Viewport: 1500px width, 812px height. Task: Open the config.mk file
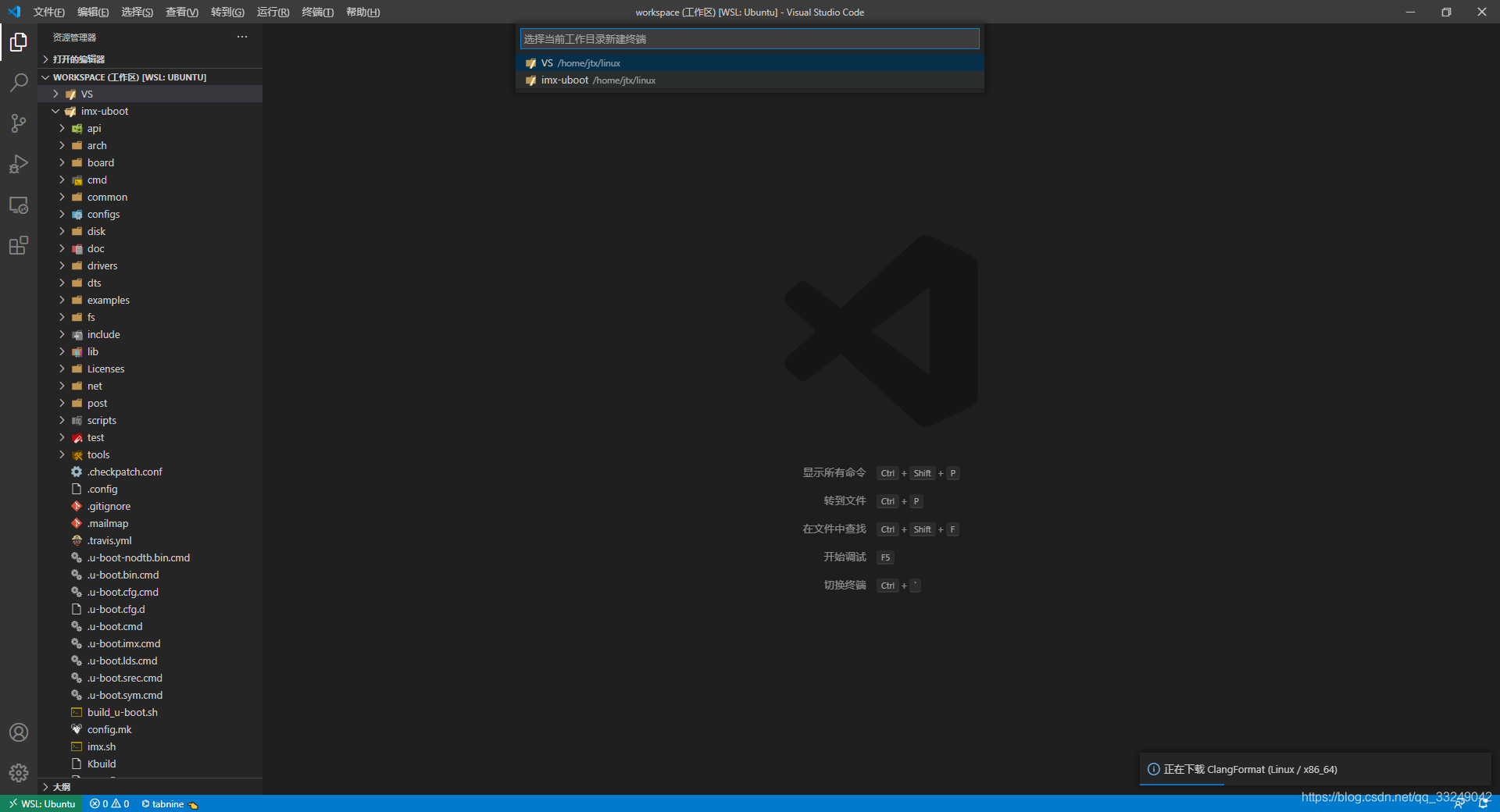pos(150,729)
